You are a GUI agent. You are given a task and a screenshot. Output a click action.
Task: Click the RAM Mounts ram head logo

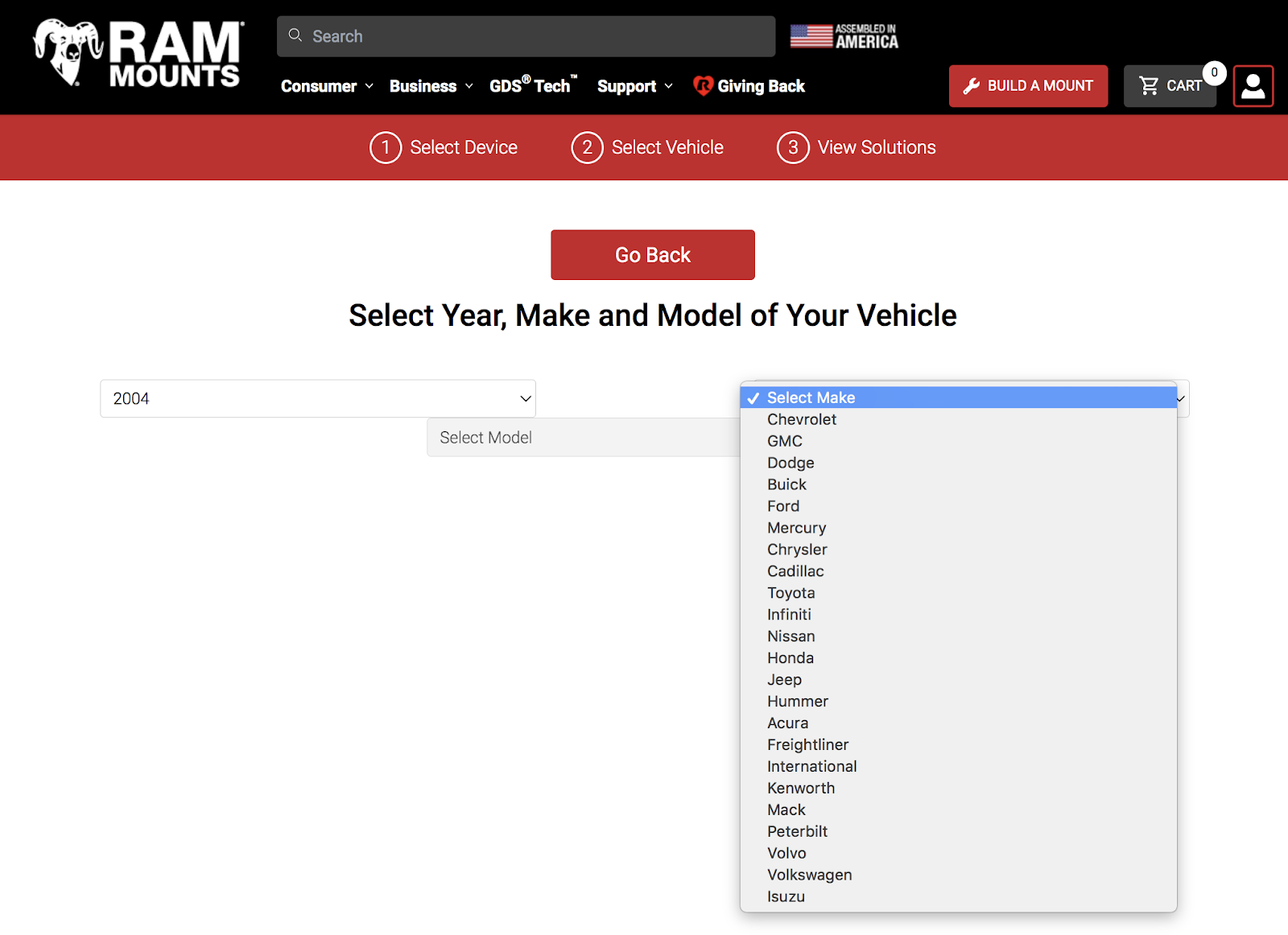tap(68, 52)
